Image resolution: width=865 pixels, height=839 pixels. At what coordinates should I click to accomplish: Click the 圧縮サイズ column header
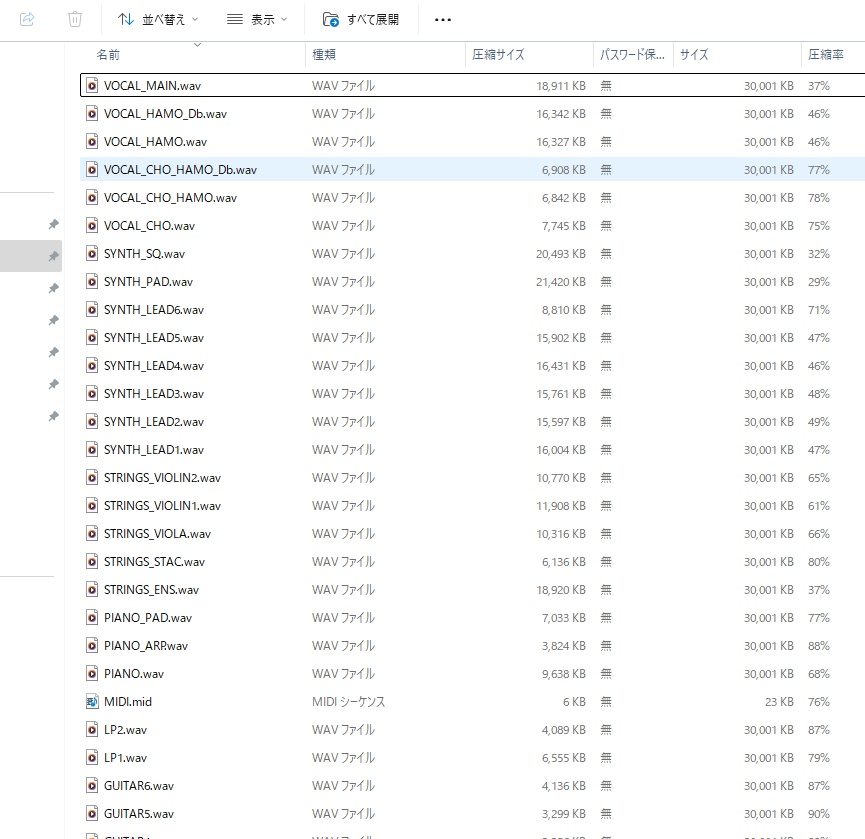click(498, 55)
